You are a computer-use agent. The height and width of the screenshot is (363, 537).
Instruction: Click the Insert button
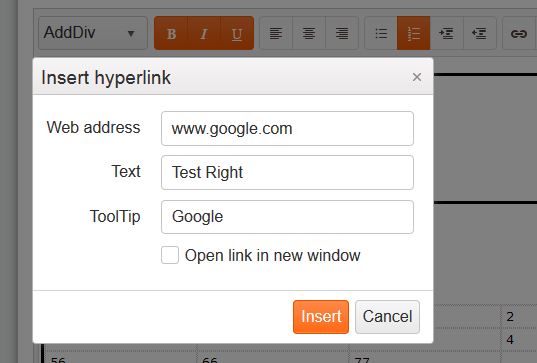[321, 317]
